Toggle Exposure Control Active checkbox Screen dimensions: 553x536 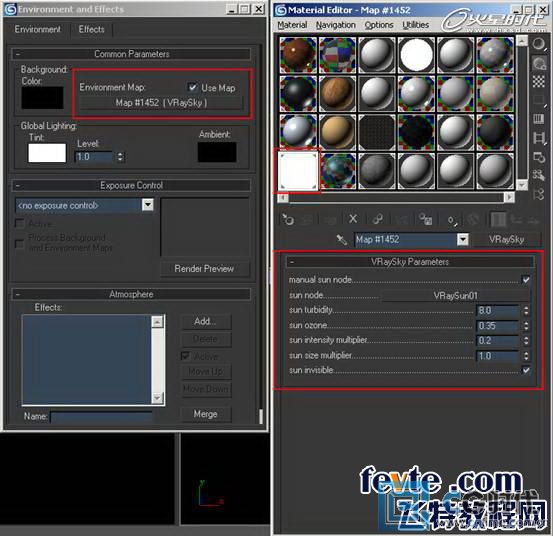(19, 223)
